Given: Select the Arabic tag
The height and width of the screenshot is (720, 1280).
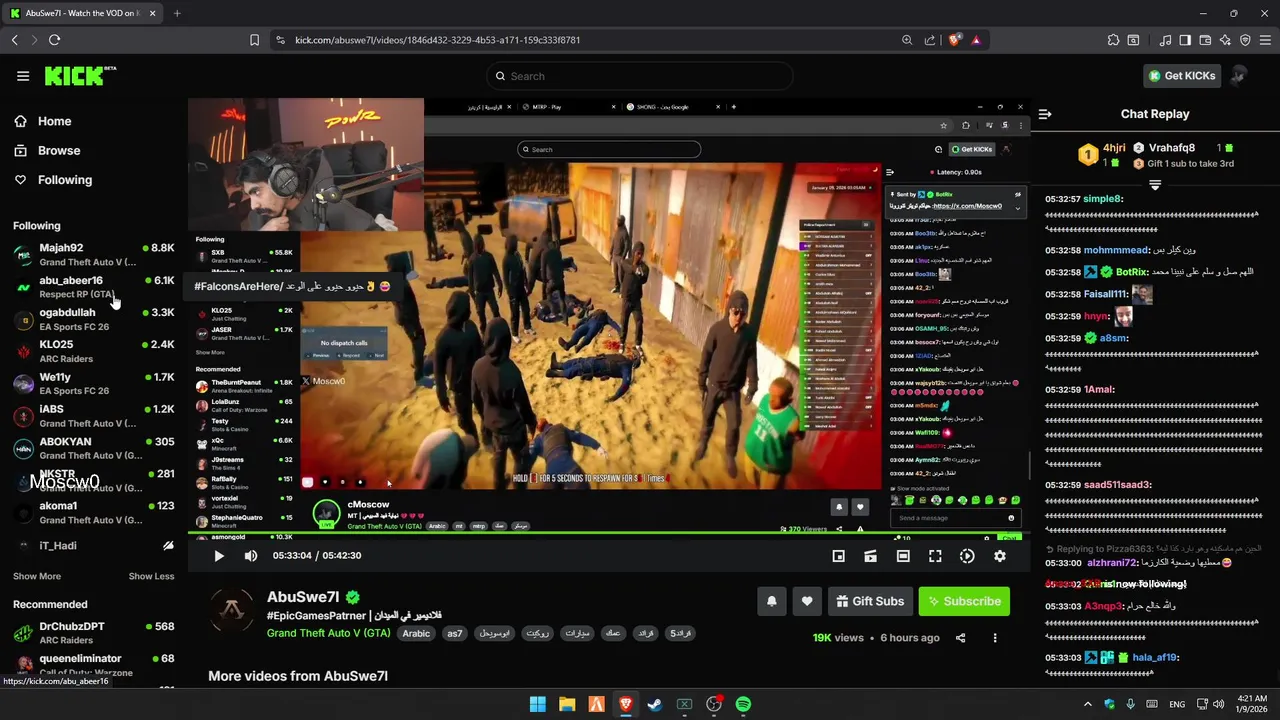Looking at the screenshot, I should [416, 633].
